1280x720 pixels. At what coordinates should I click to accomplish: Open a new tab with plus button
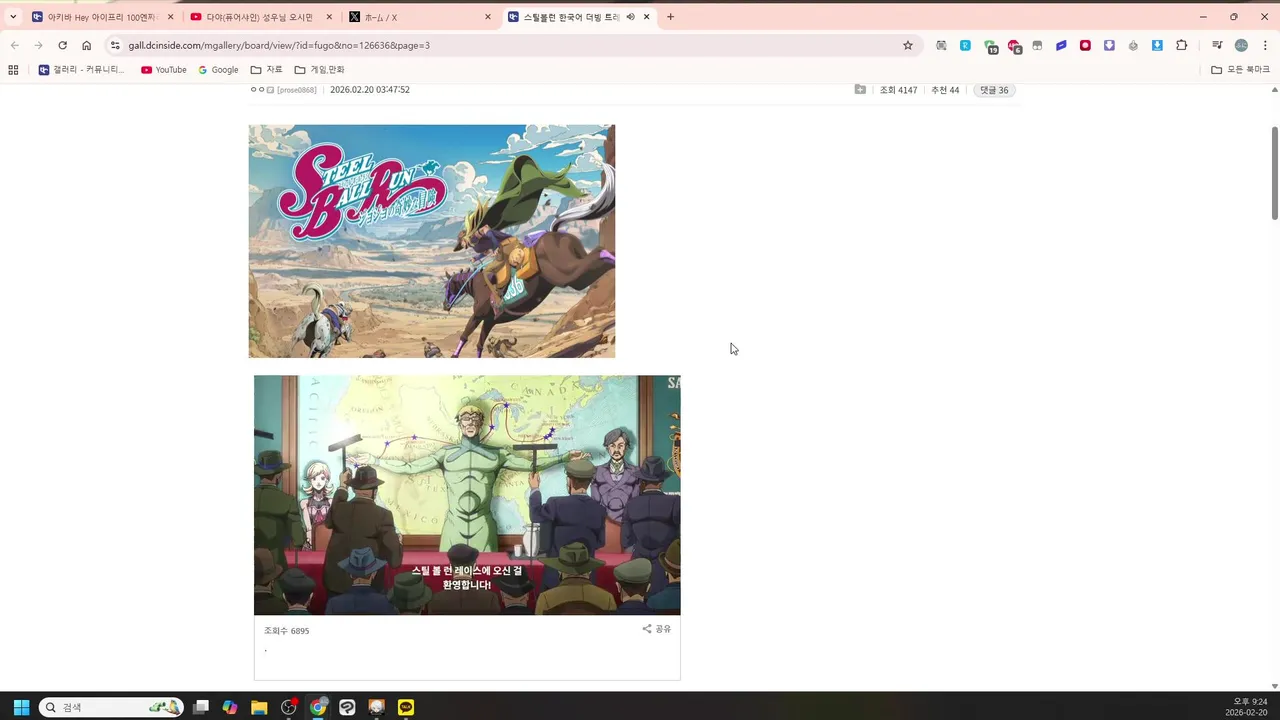(x=670, y=17)
